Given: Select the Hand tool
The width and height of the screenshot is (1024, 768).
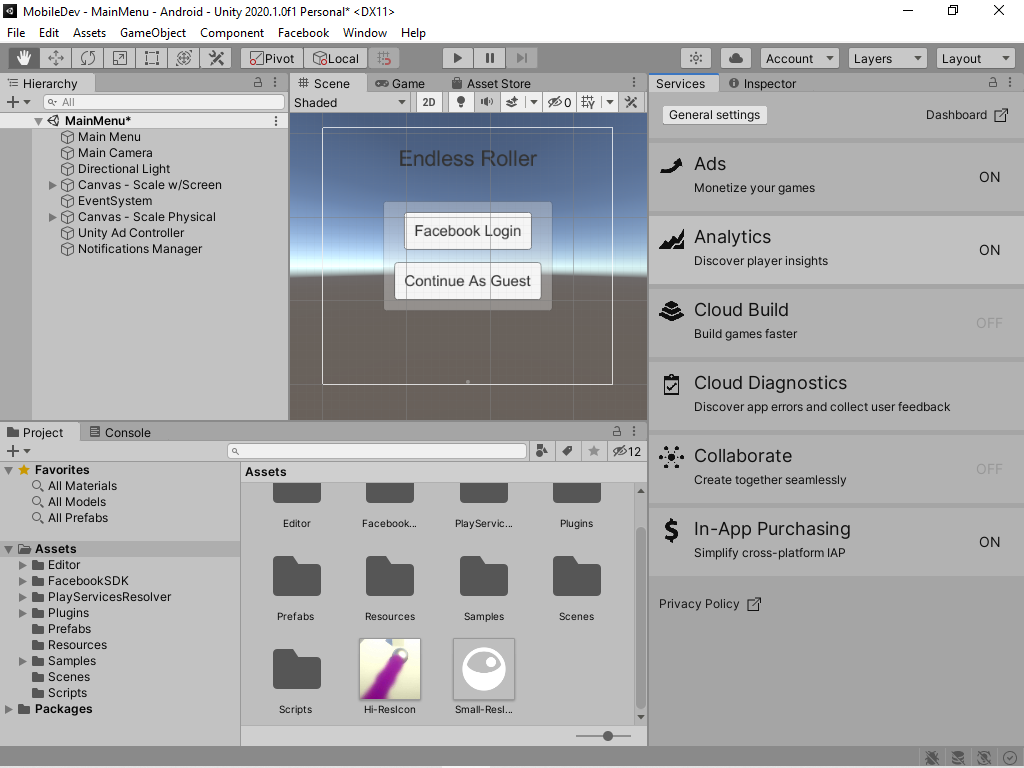Looking at the screenshot, I should pyautogui.click(x=24, y=58).
